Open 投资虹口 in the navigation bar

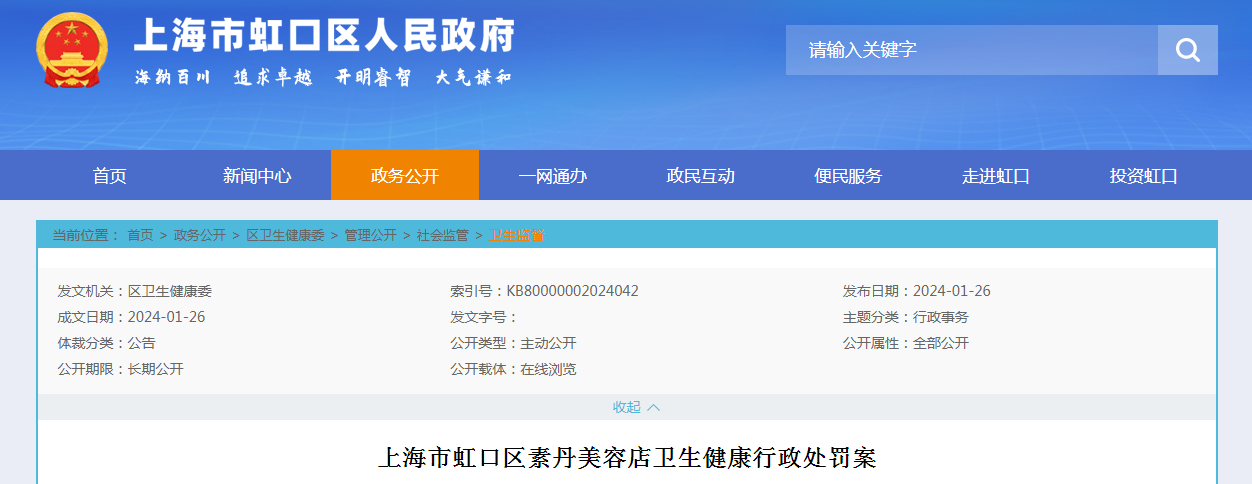1143,176
